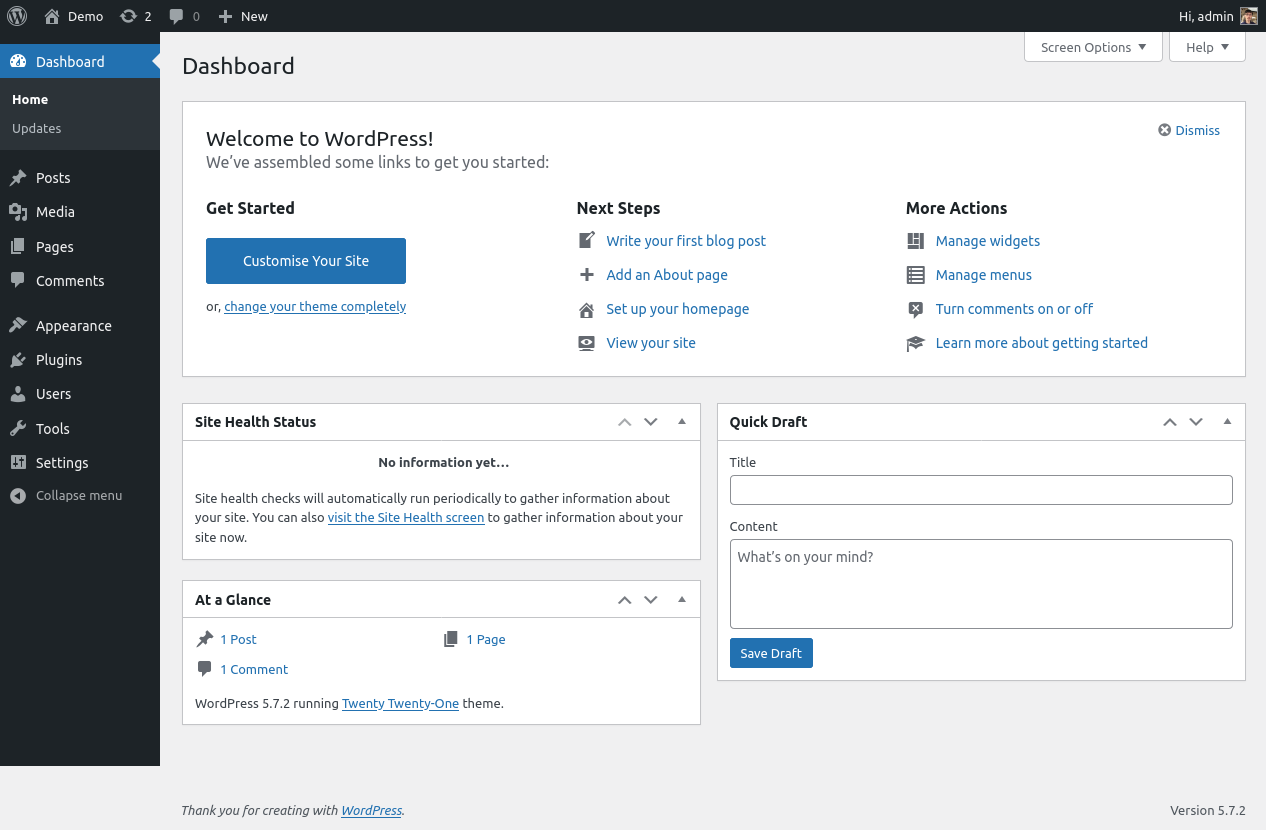Image resolution: width=1266 pixels, height=830 pixels.
Task: Click the Save Draft button
Action: [x=770, y=652]
